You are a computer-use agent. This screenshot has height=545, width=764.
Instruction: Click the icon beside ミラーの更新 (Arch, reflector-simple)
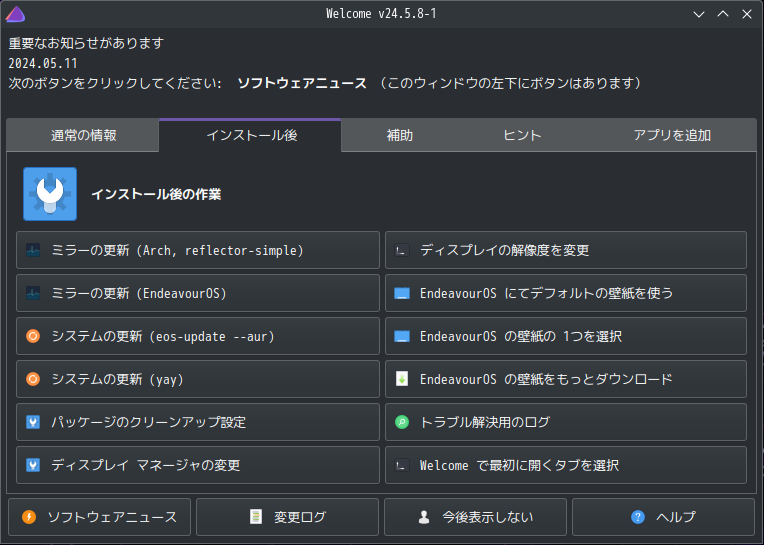(33, 250)
